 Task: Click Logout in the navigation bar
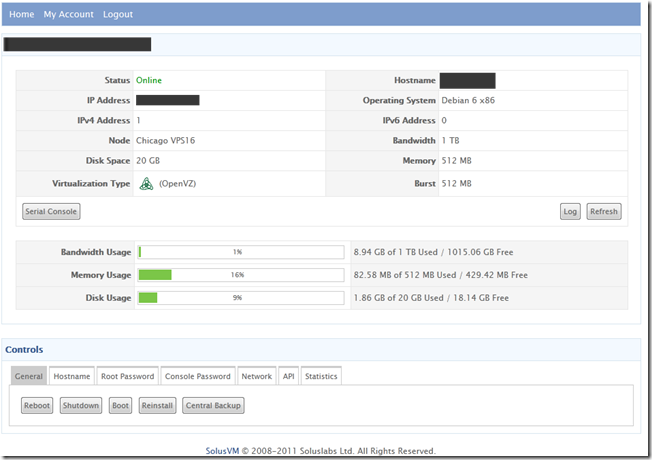coord(118,14)
